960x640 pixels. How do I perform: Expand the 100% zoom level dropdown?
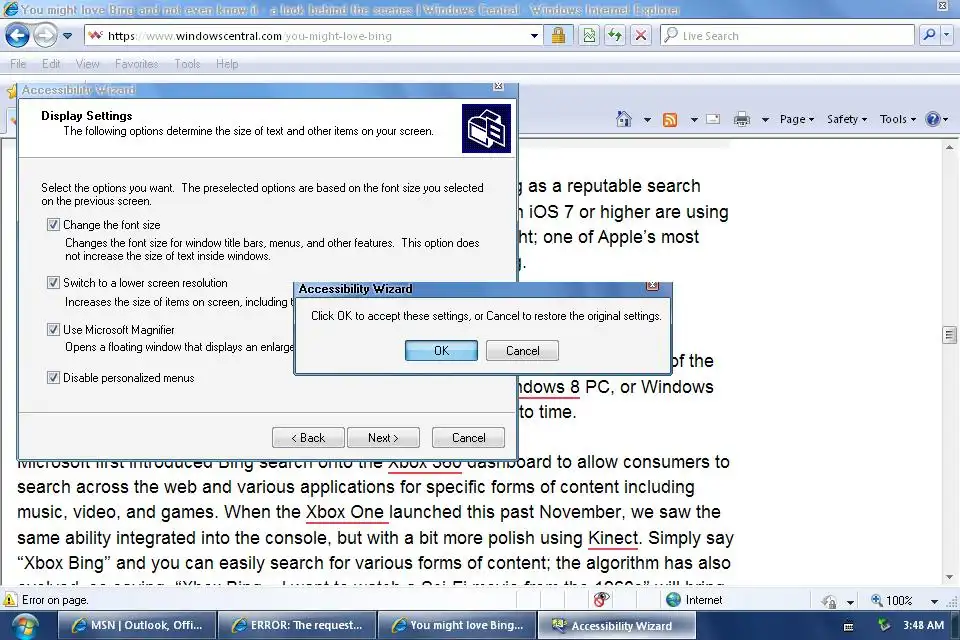(x=934, y=601)
